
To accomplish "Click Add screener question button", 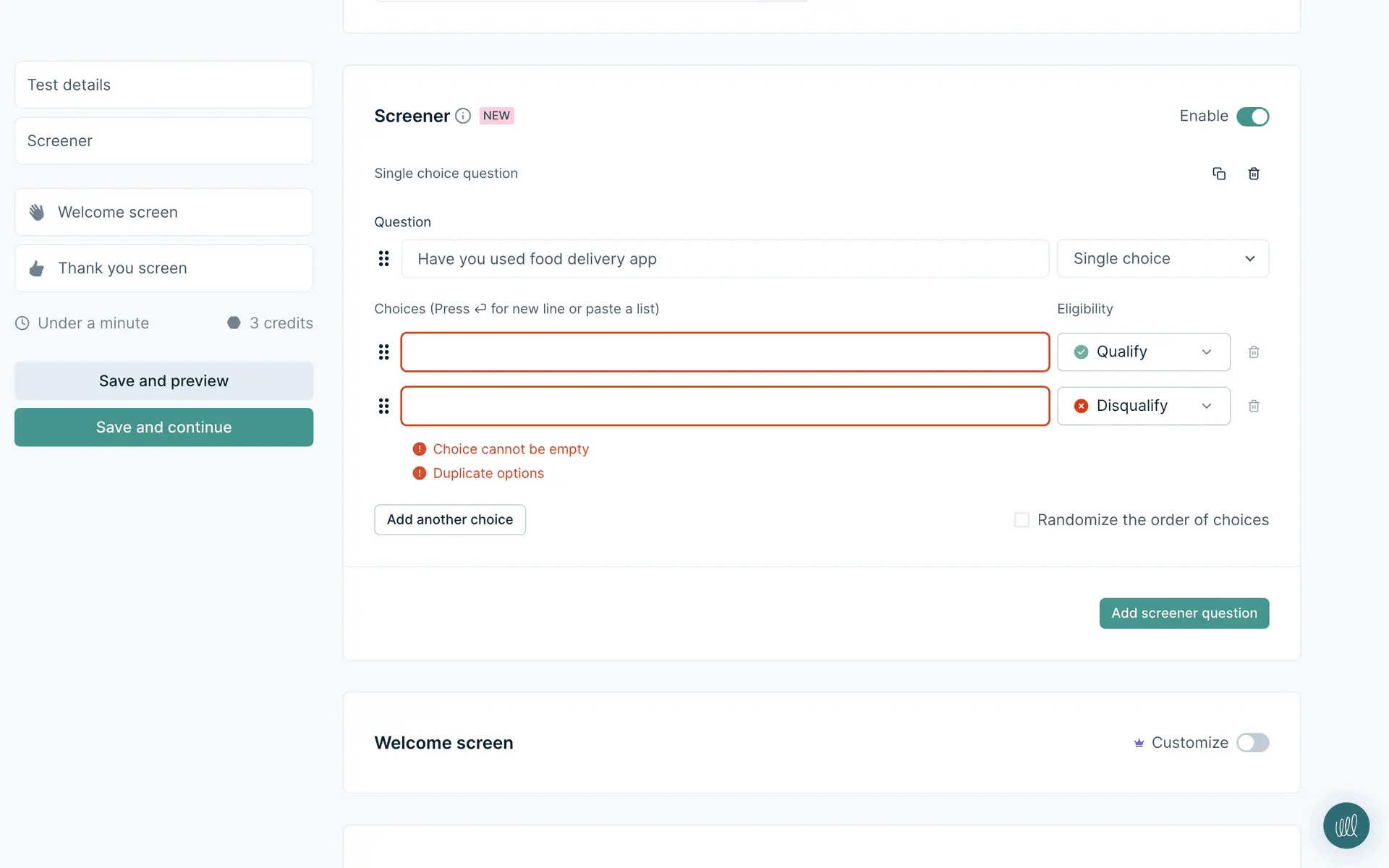I will tap(1184, 613).
